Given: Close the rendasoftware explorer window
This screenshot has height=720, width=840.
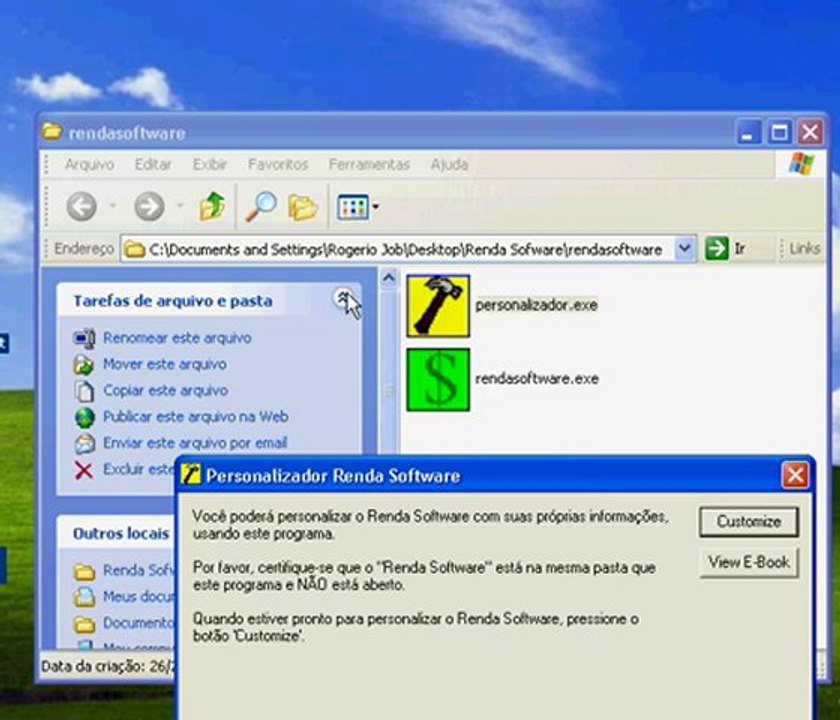Looking at the screenshot, I should click(x=810, y=132).
